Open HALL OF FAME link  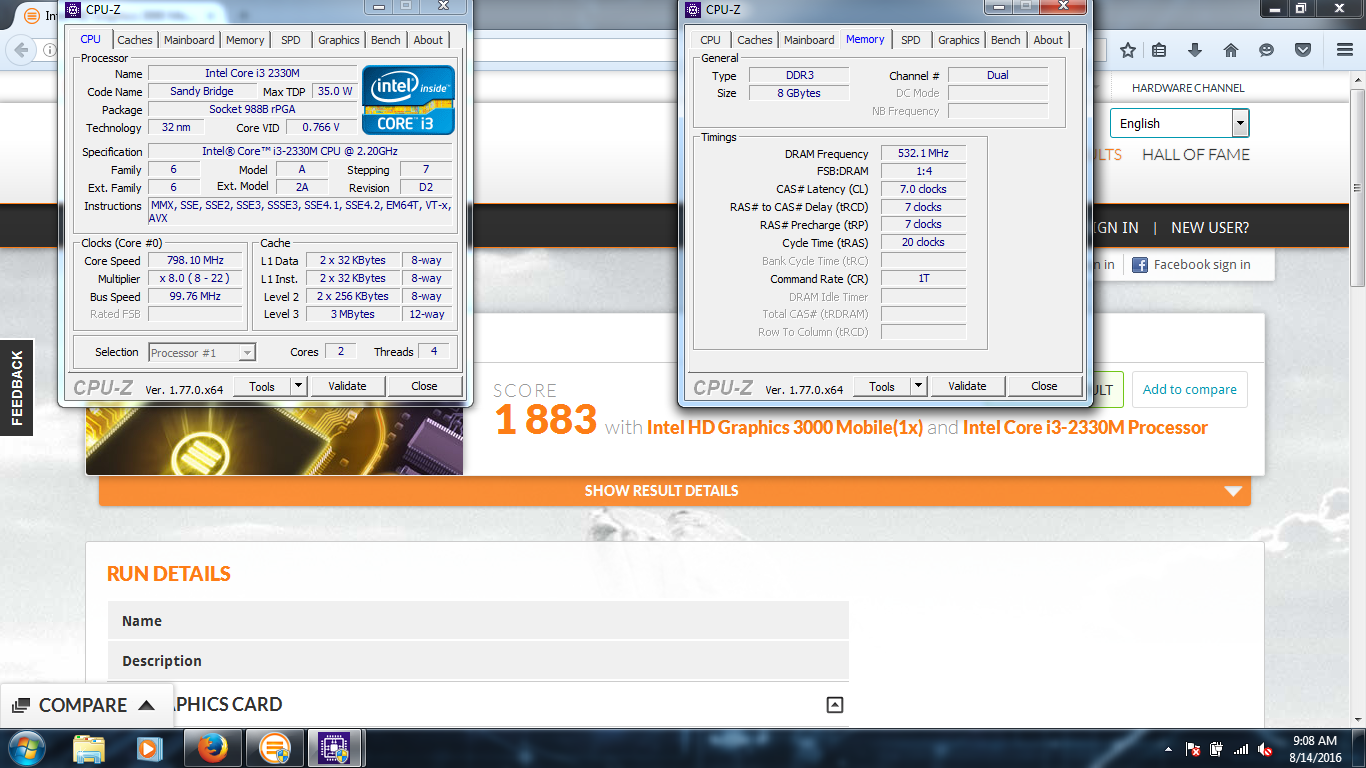[x=1196, y=154]
